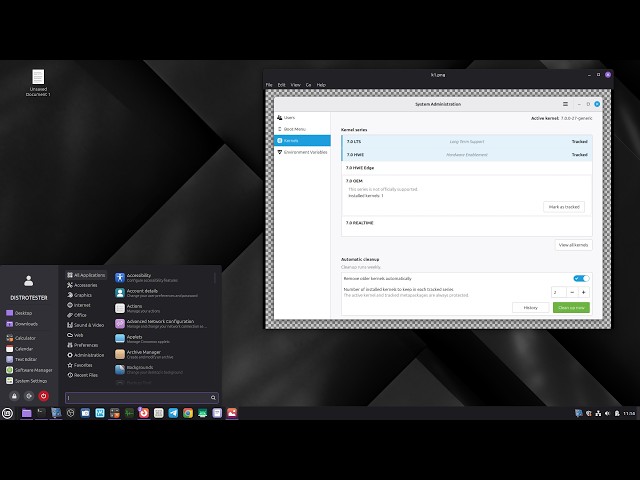Decrease the number of kernels to keep

point(572,292)
